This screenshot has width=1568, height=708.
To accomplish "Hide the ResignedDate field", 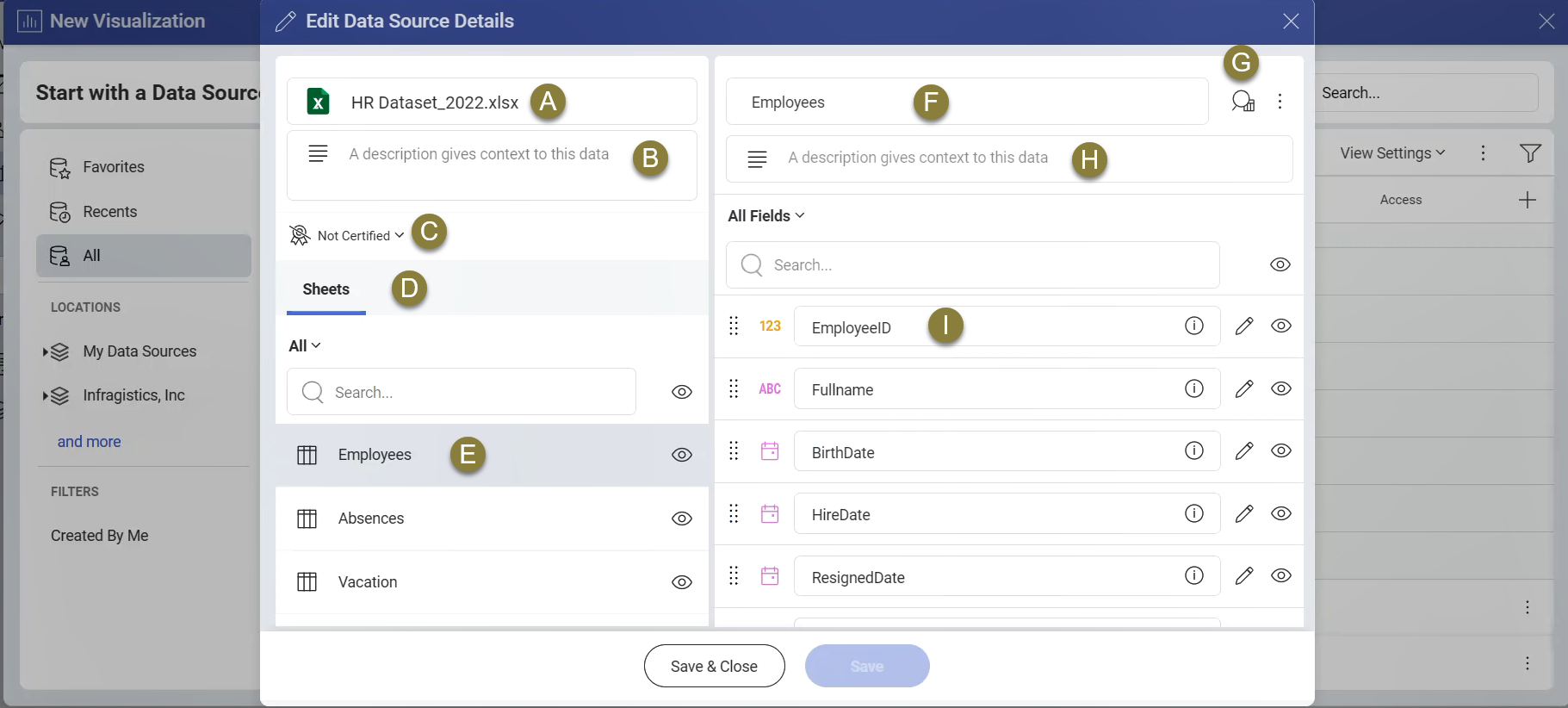I will pos(1281,575).
